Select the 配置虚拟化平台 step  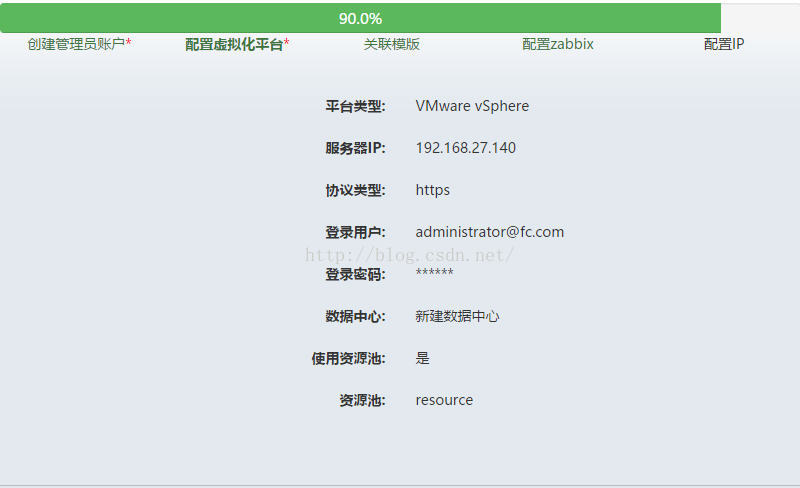point(237,44)
